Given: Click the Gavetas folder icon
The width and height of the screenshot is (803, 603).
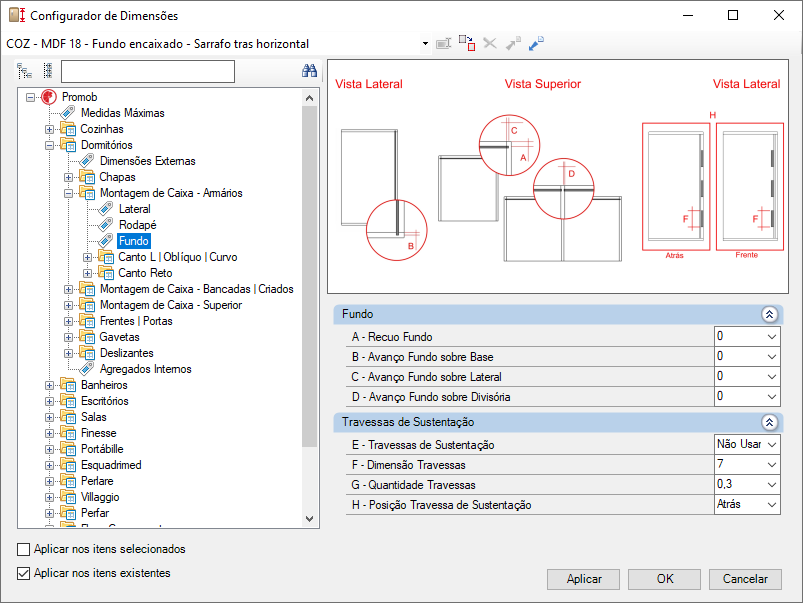Looking at the screenshot, I should pos(87,337).
